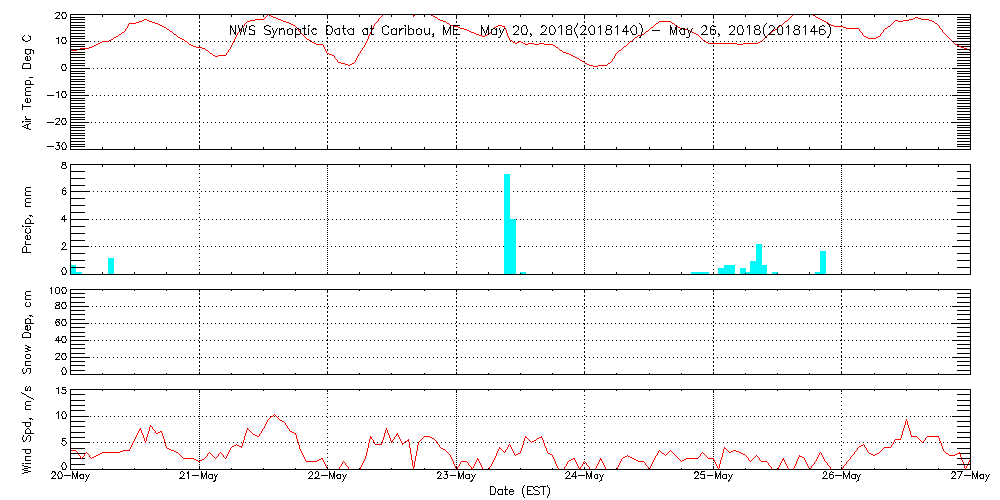Click the 'Snow Dep, cm' axis label

pyautogui.click(x=27, y=332)
